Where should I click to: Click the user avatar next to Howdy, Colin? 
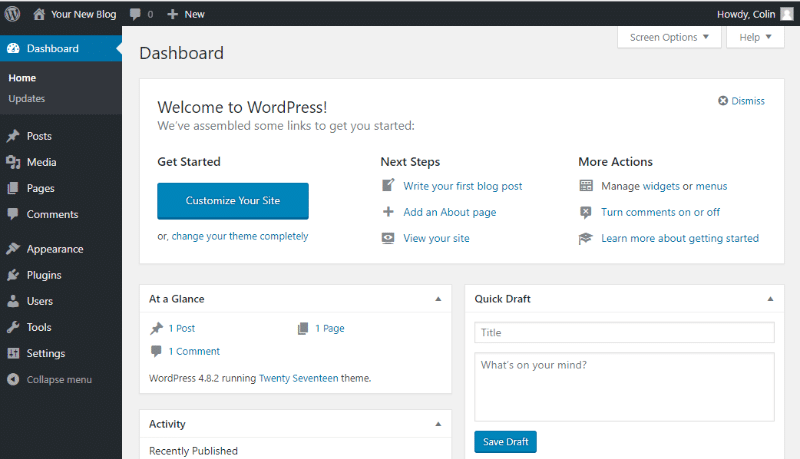(787, 14)
